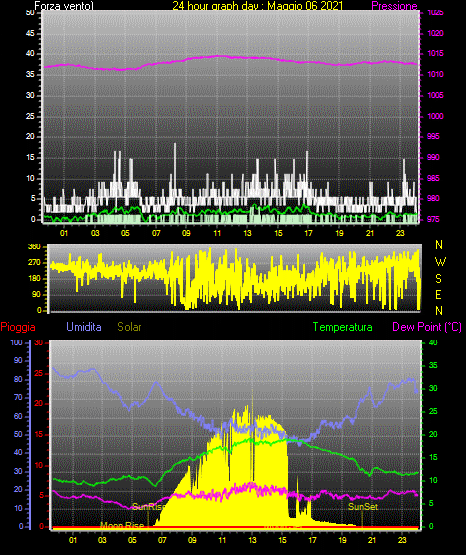The height and width of the screenshot is (555, 466).
Task: Click hour label 09 under wind chart
Action: (186, 233)
